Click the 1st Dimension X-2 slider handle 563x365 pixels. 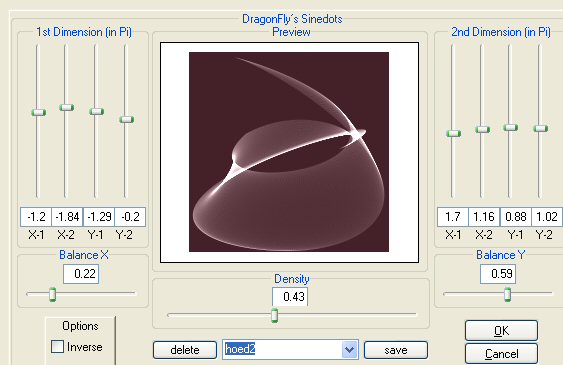click(x=67, y=107)
